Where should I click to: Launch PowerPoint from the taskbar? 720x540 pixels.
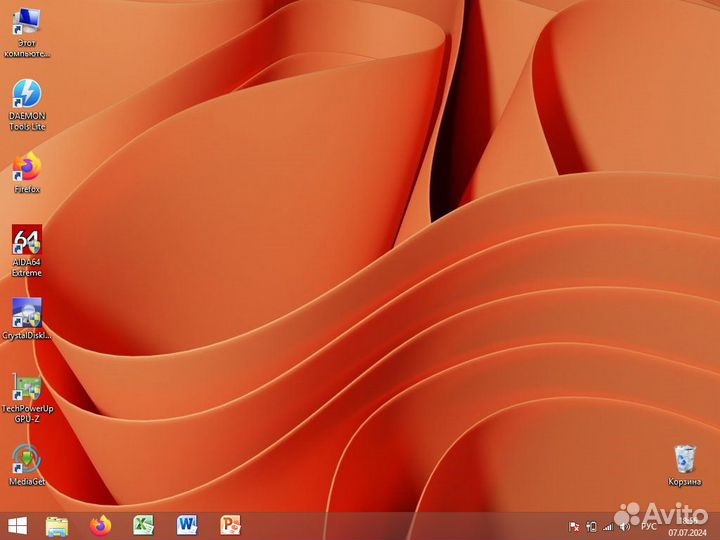point(231,525)
